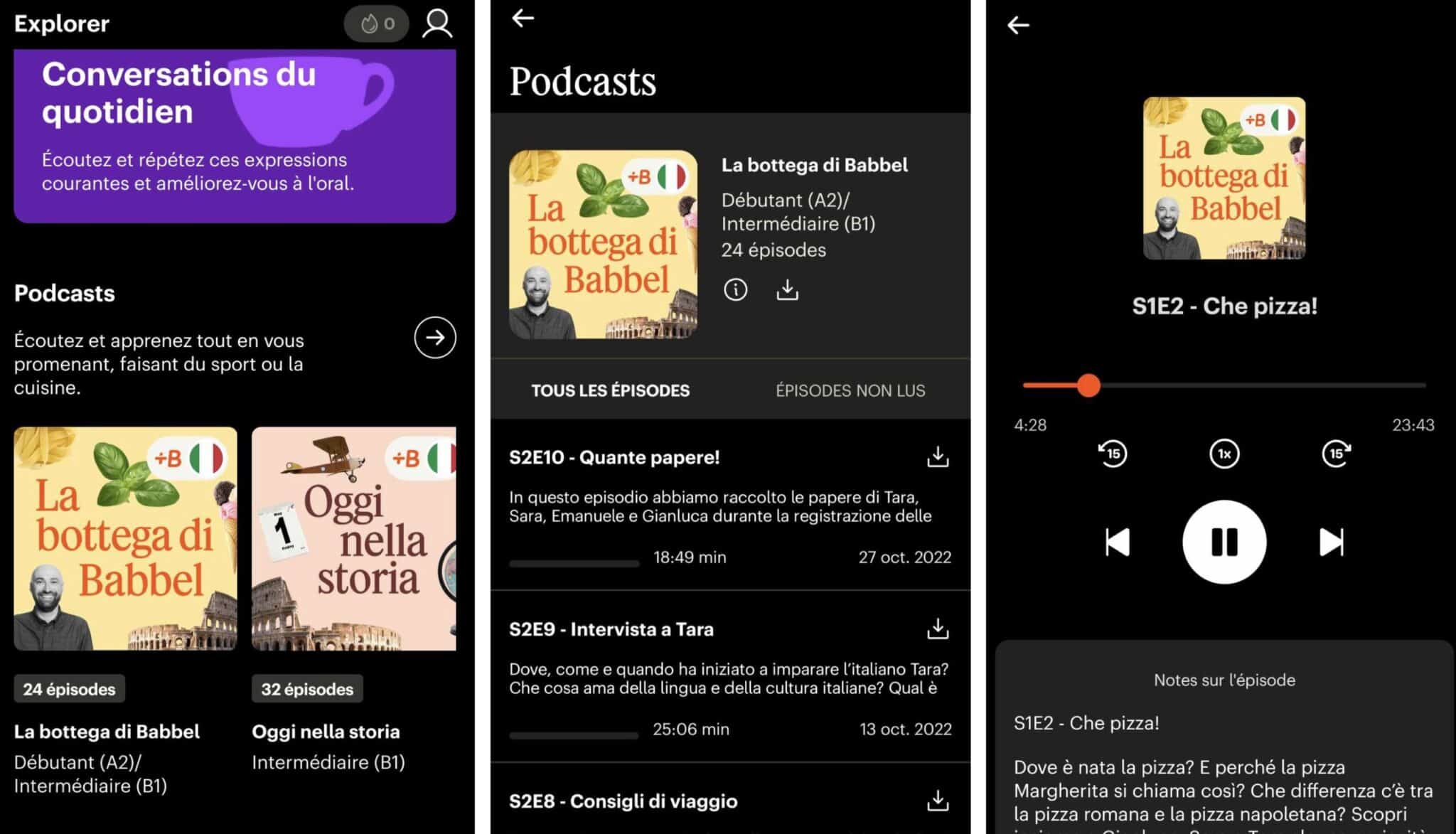The image size is (1456, 834).
Task: Tap the La bottega di Babbel header artwork
Action: coord(603,244)
